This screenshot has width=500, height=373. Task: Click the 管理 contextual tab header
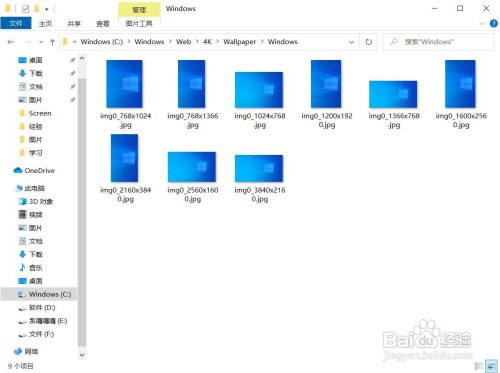point(139,10)
